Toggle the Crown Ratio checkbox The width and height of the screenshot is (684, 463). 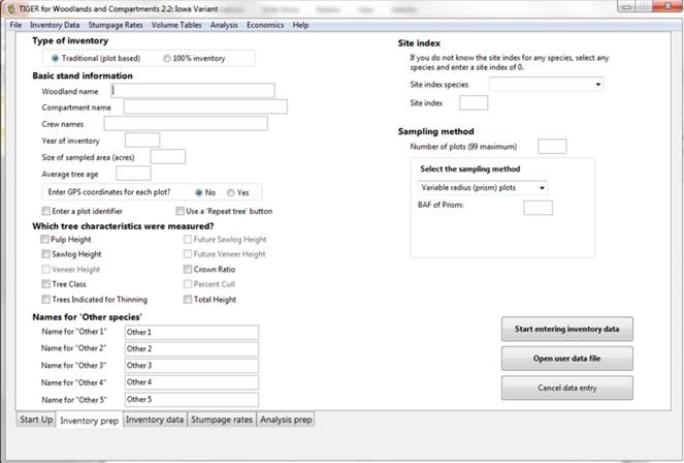pyautogui.click(x=187, y=270)
